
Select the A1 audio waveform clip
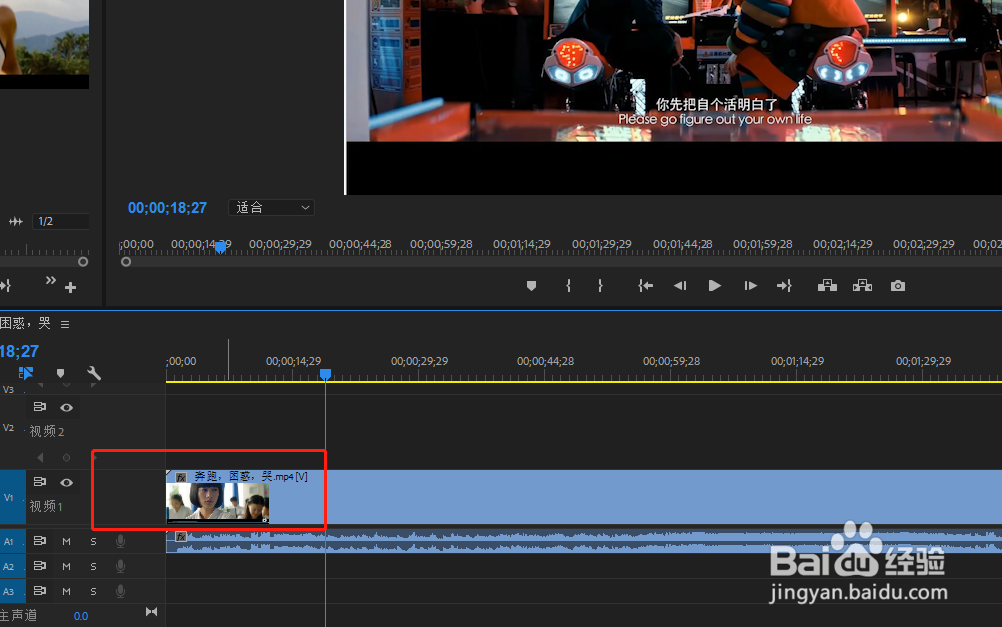pos(583,541)
